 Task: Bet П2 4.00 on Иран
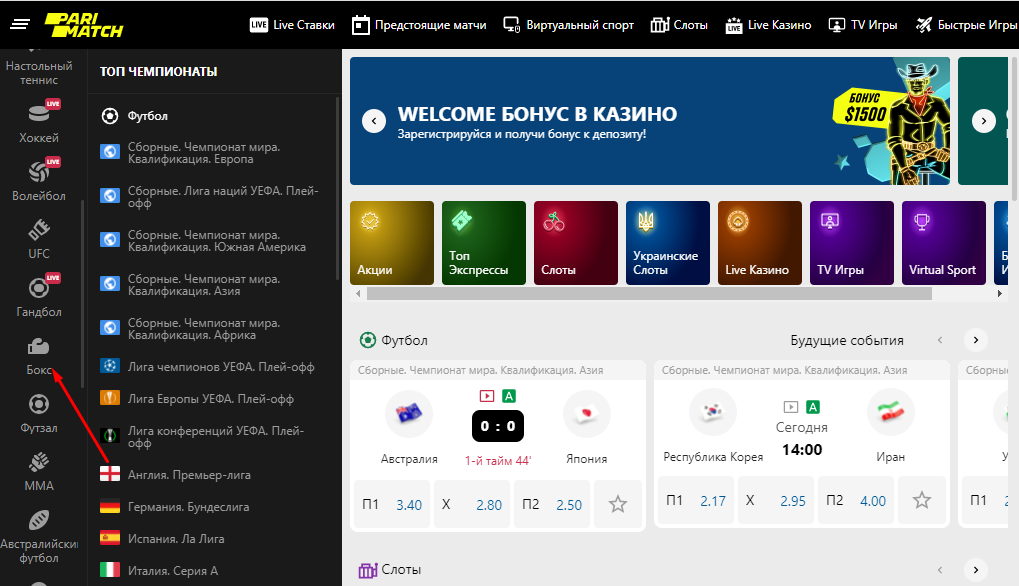[856, 500]
